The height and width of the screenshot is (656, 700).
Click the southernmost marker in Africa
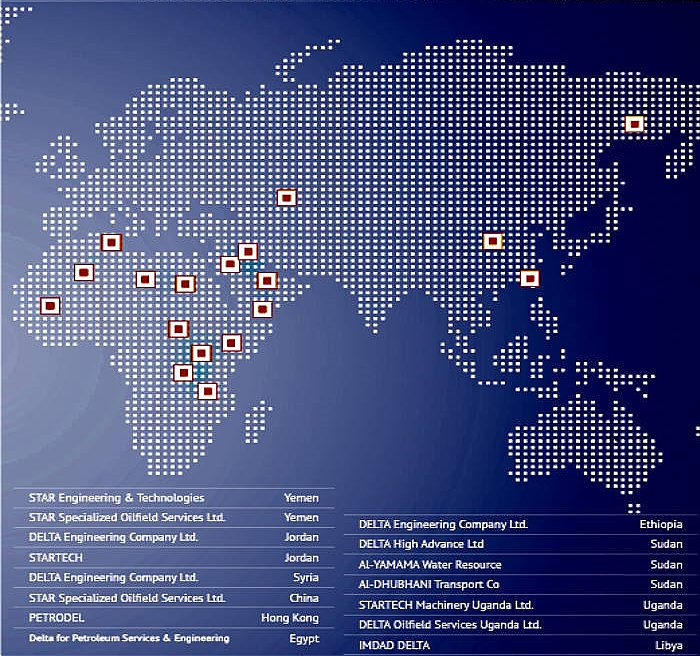pyautogui.click(x=207, y=391)
